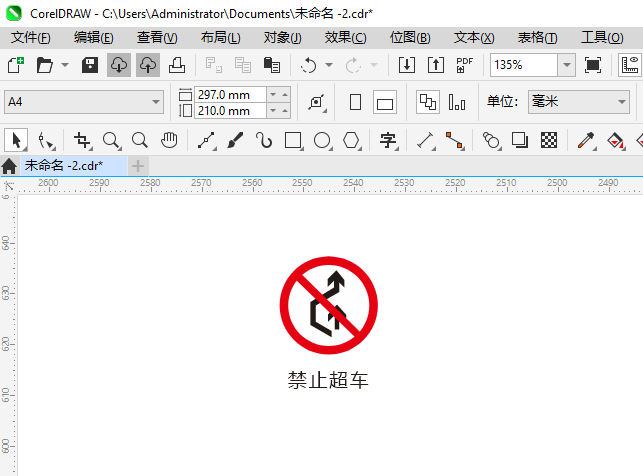Click the Open folder icon
This screenshot has height=476, width=643.
[44, 65]
